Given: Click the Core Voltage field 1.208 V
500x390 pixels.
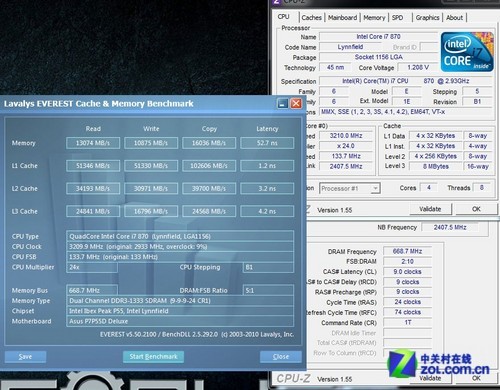Looking at the screenshot, I should pyautogui.click(x=418, y=68).
